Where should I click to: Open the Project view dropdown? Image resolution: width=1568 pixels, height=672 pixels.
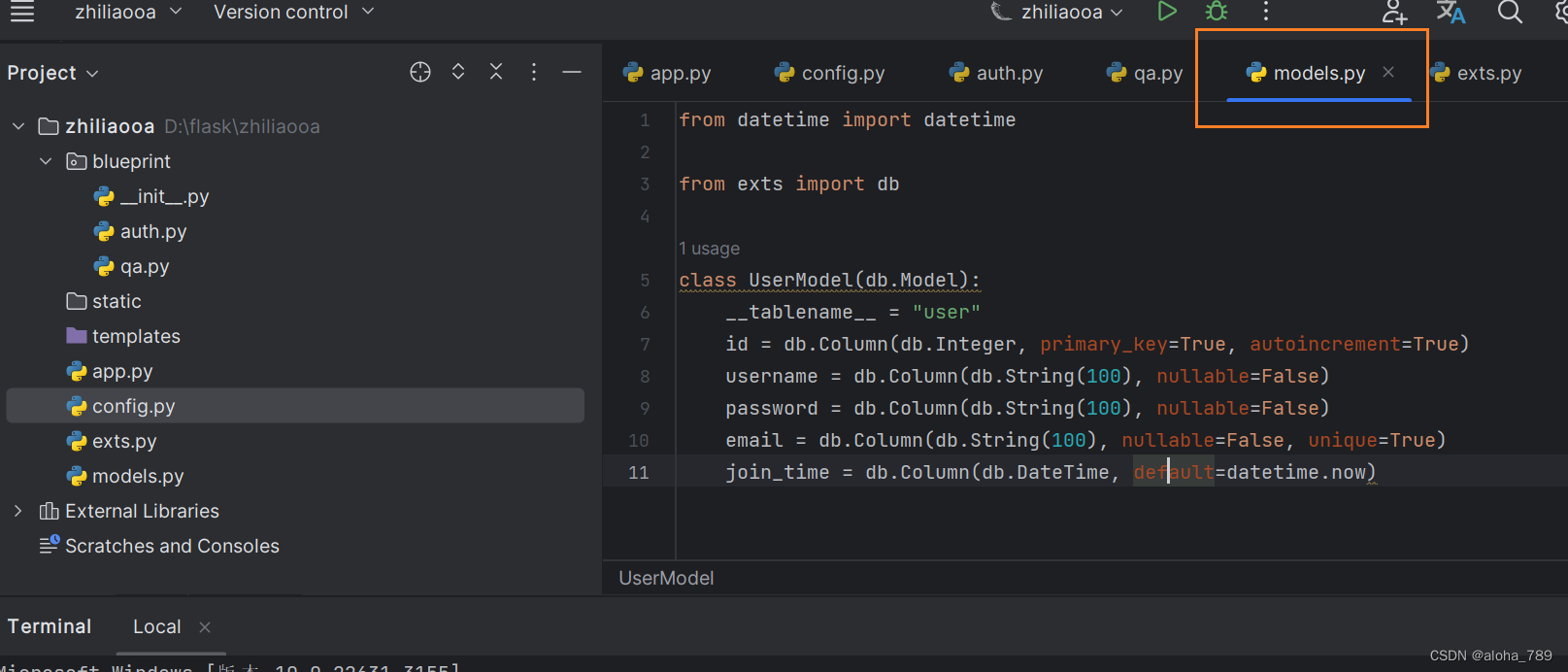52,73
